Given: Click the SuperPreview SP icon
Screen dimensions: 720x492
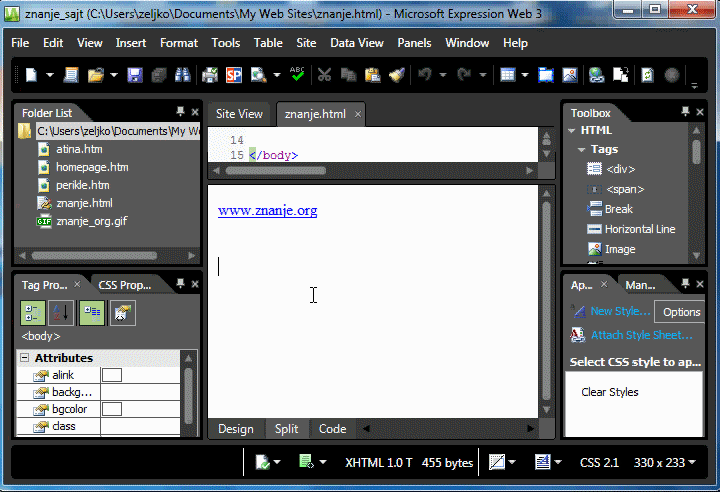Looking at the screenshot, I should pos(233,75).
